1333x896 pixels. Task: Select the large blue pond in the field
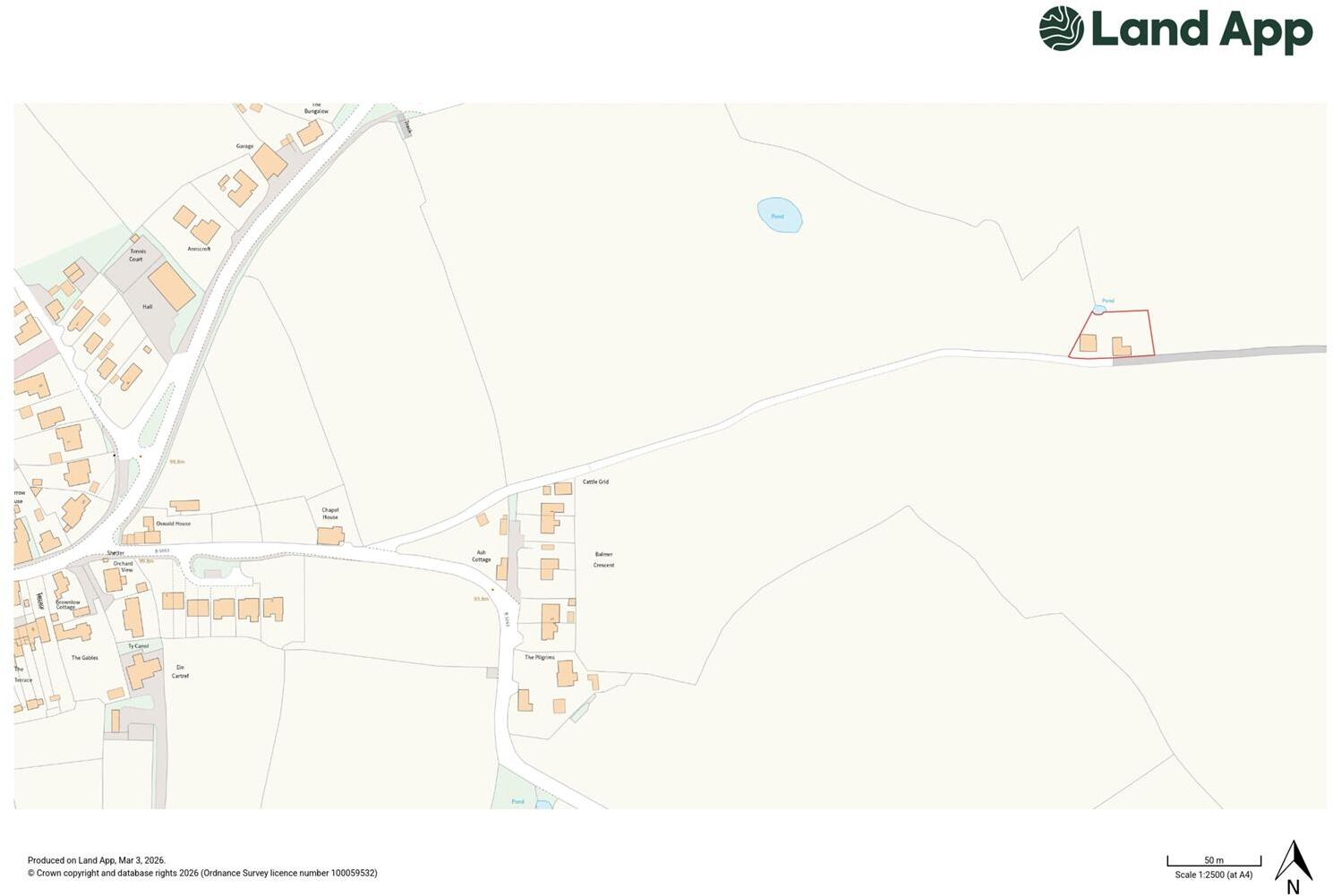(x=779, y=215)
